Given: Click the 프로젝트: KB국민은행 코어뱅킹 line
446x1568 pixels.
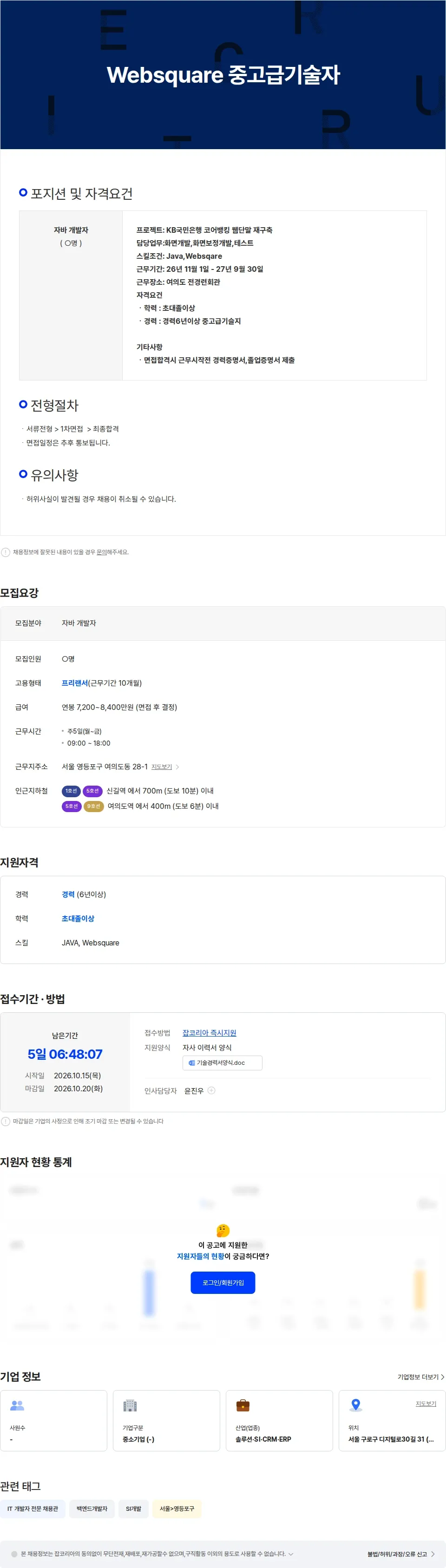Looking at the screenshot, I should click(204, 230).
